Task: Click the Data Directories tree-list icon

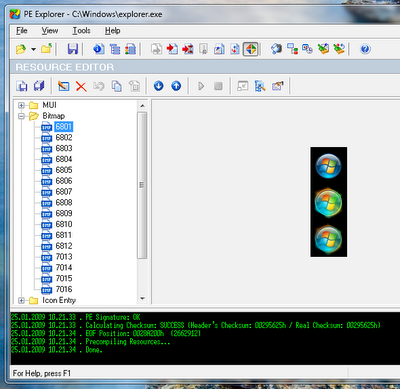Action: (x=115, y=49)
